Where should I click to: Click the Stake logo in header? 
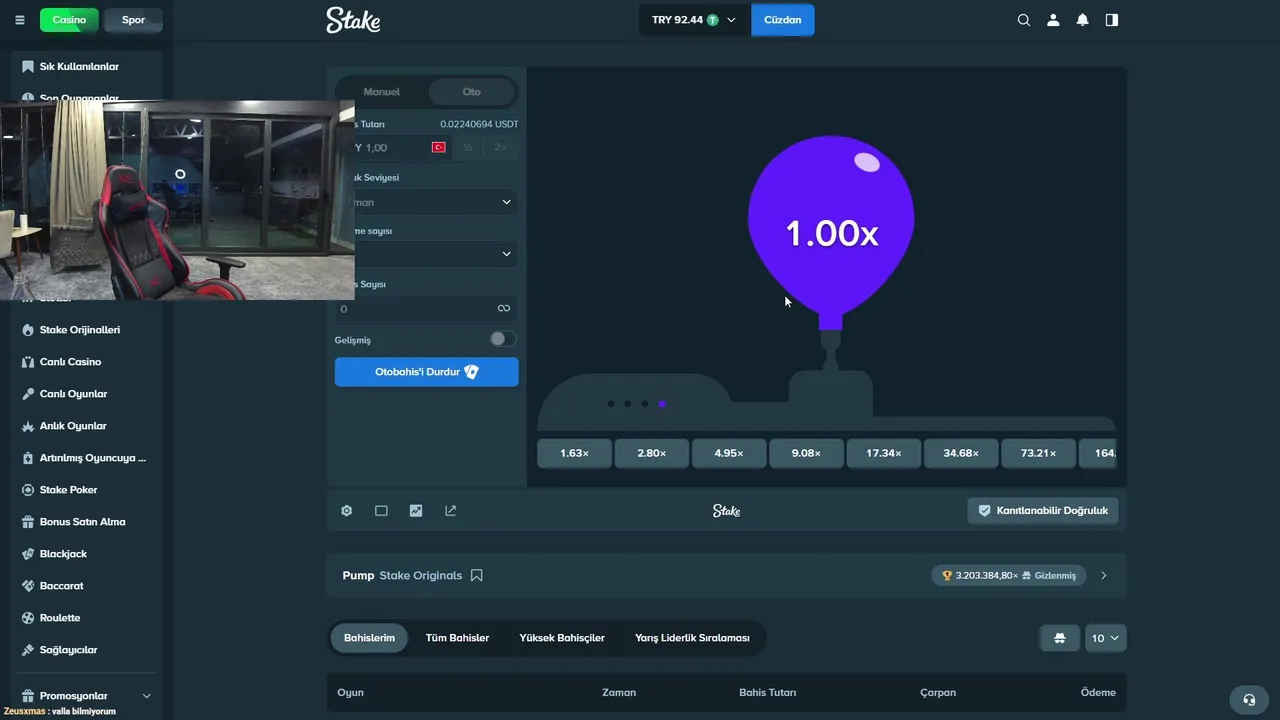click(x=353, y=20)
